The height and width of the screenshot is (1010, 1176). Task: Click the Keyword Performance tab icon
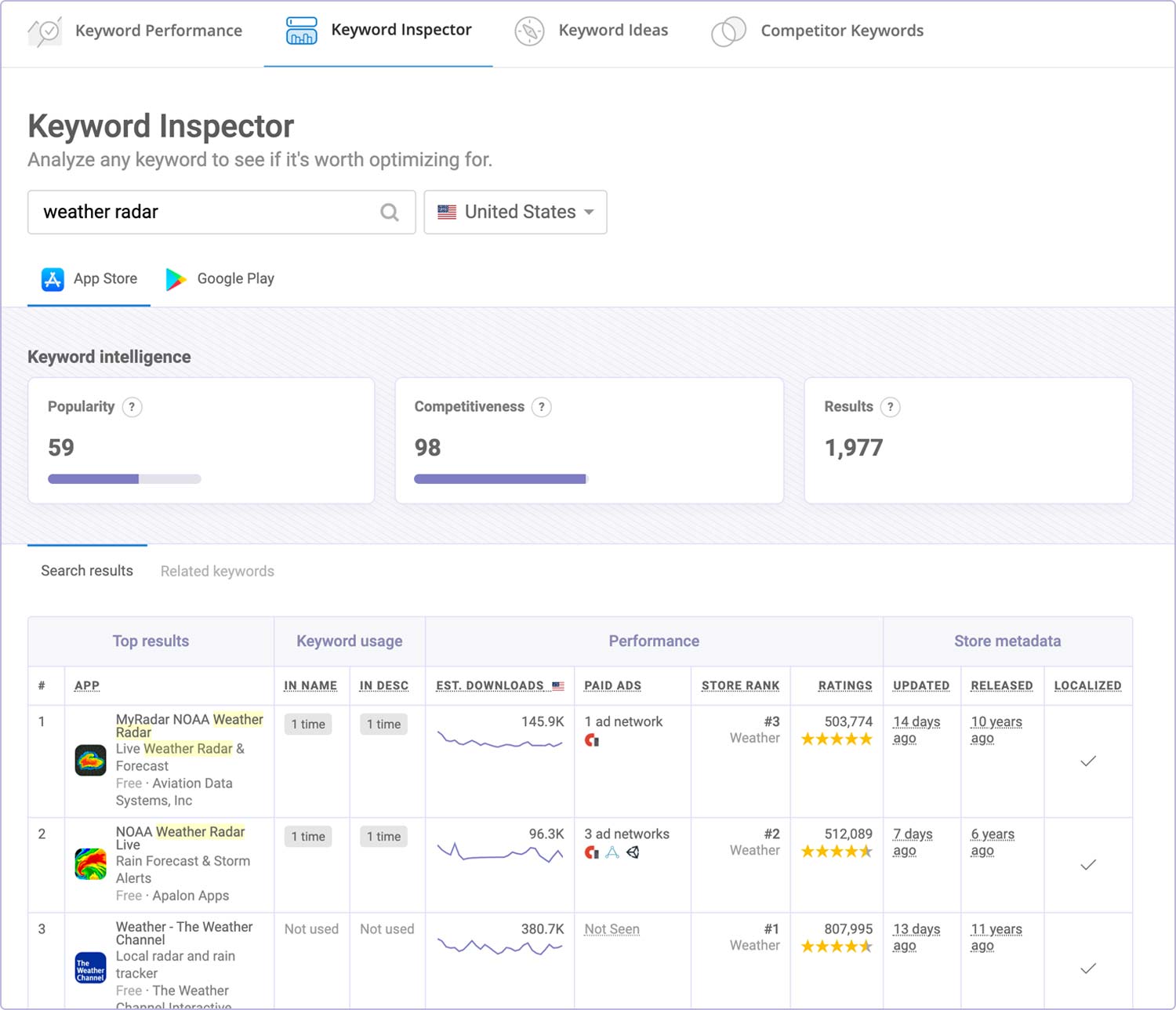coord(45,31)
